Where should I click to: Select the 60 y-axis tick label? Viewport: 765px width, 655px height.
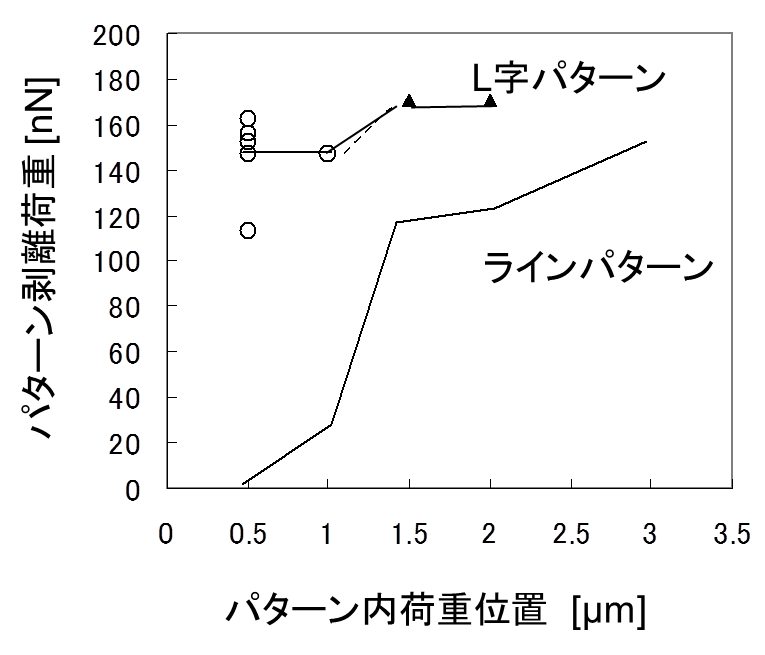tap(124, 354)
